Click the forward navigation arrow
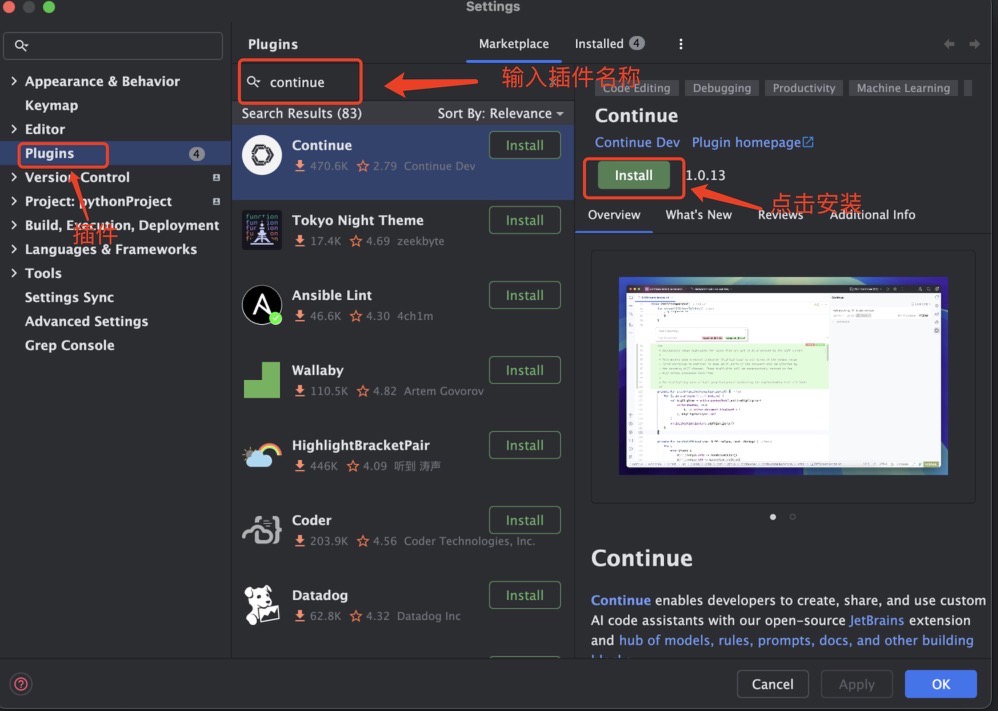This screenshot has width=998, height=711. click(x=974, y=44)
